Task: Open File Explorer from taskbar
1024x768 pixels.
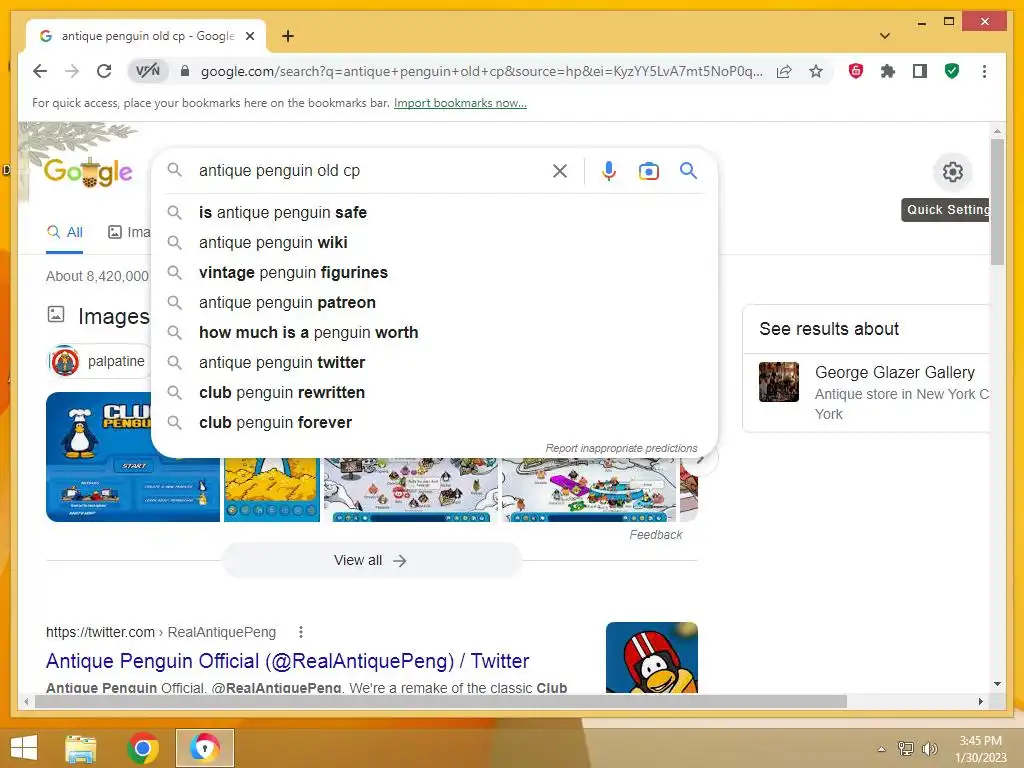Action: click(x=81, y=748)
